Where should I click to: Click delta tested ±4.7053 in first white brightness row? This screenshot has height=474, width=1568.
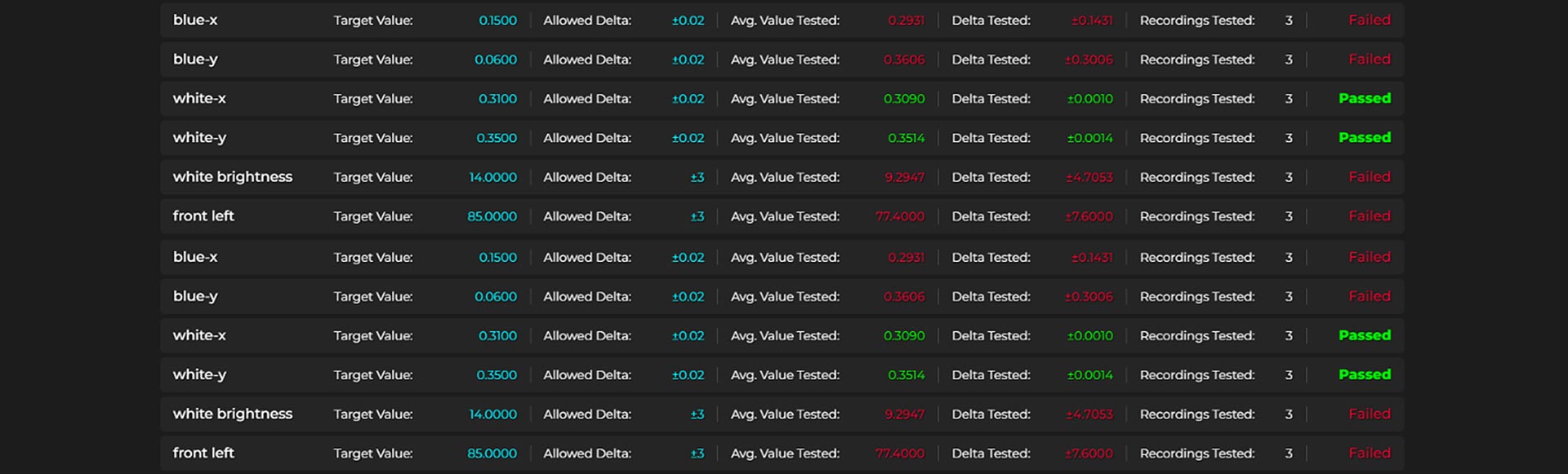click(x=1089, y=177)
